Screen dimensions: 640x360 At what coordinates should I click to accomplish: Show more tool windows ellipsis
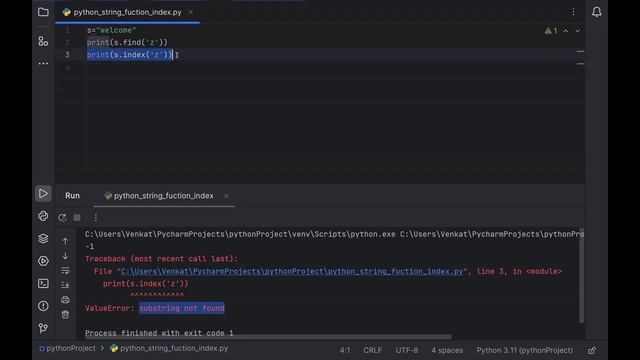click(43, 63)
